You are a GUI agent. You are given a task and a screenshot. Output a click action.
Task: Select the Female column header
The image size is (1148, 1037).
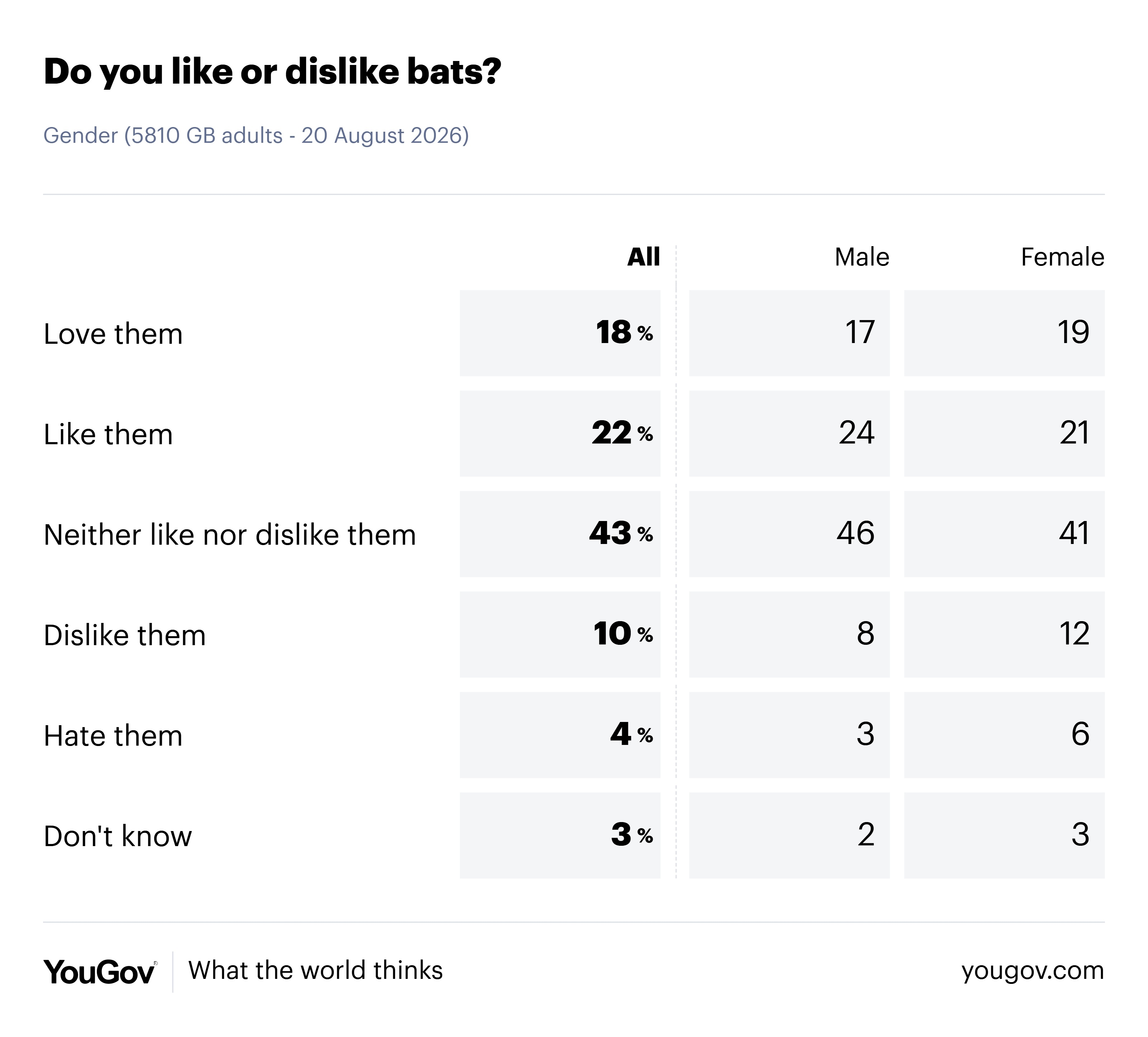pyautogui.click(x=1063, y=257)
